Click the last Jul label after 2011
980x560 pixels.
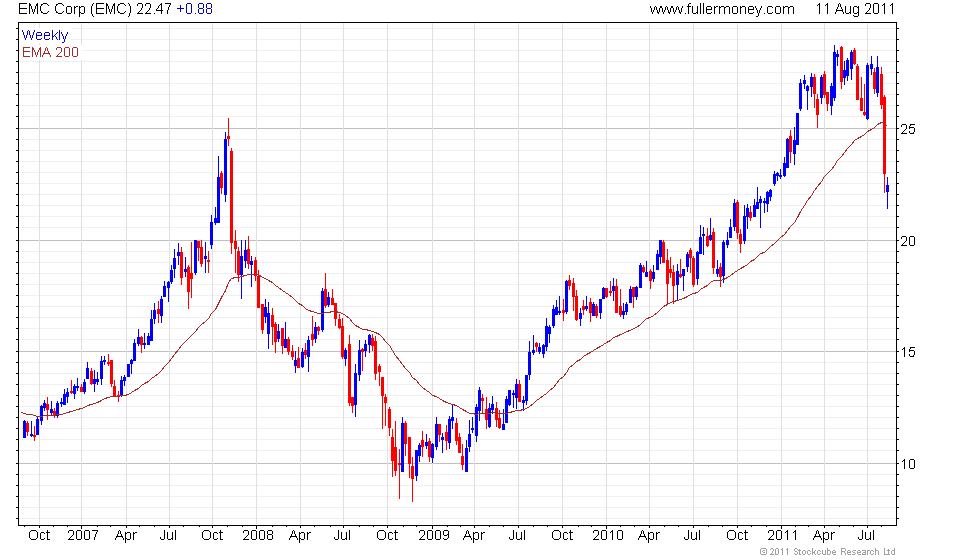(866, 535)
